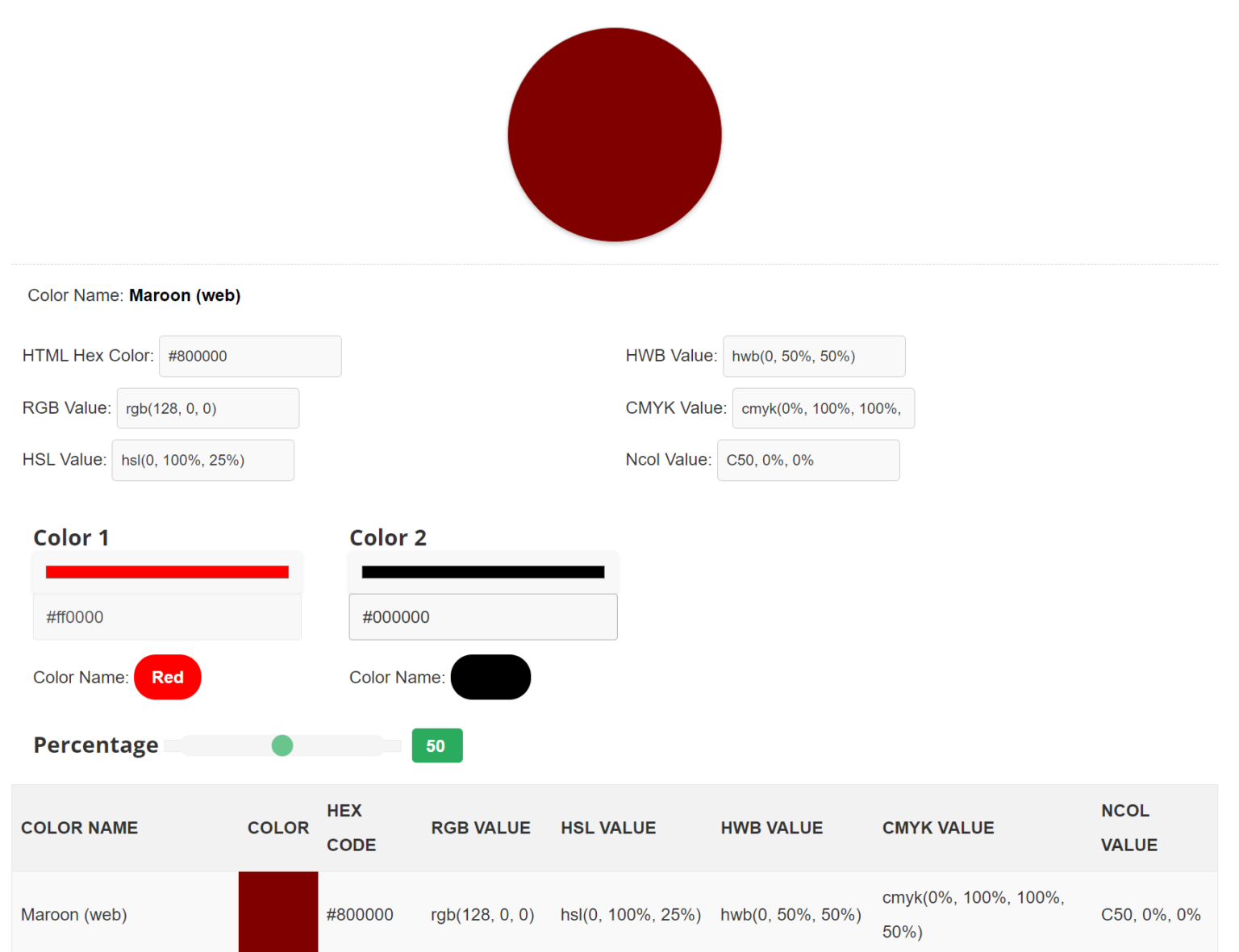Click the black Color 2 swatch bar
Viewport: 1239px width, 952px height.
tap(483, 571)
